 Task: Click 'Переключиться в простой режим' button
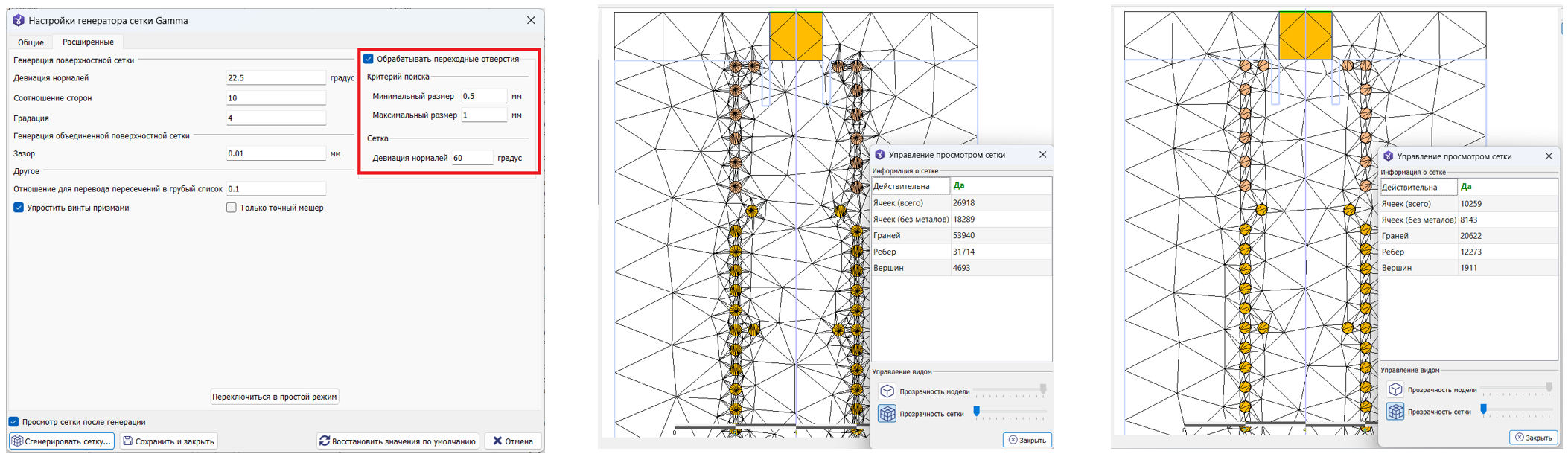point(275,397)
